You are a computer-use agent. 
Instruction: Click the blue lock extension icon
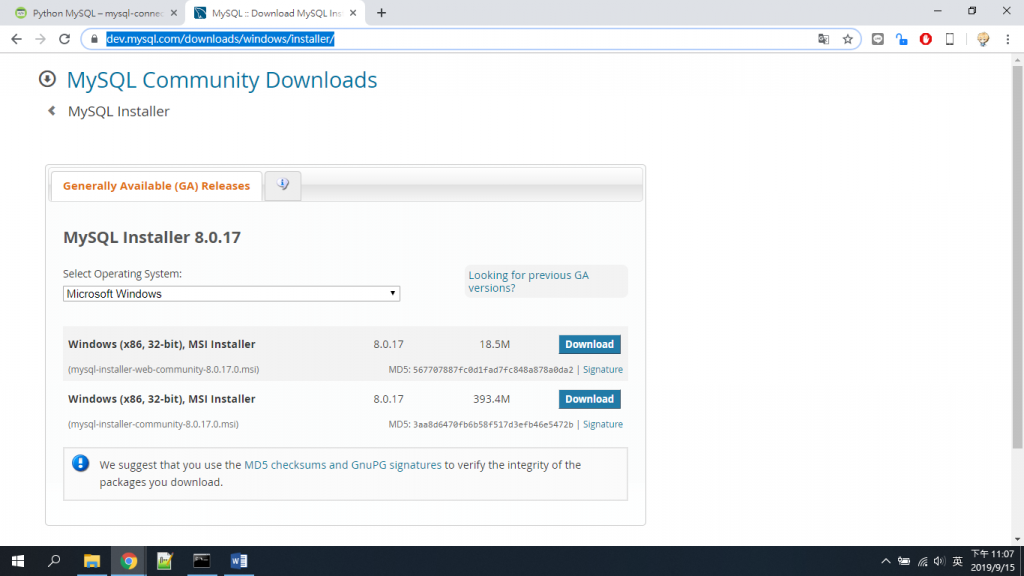902,39
